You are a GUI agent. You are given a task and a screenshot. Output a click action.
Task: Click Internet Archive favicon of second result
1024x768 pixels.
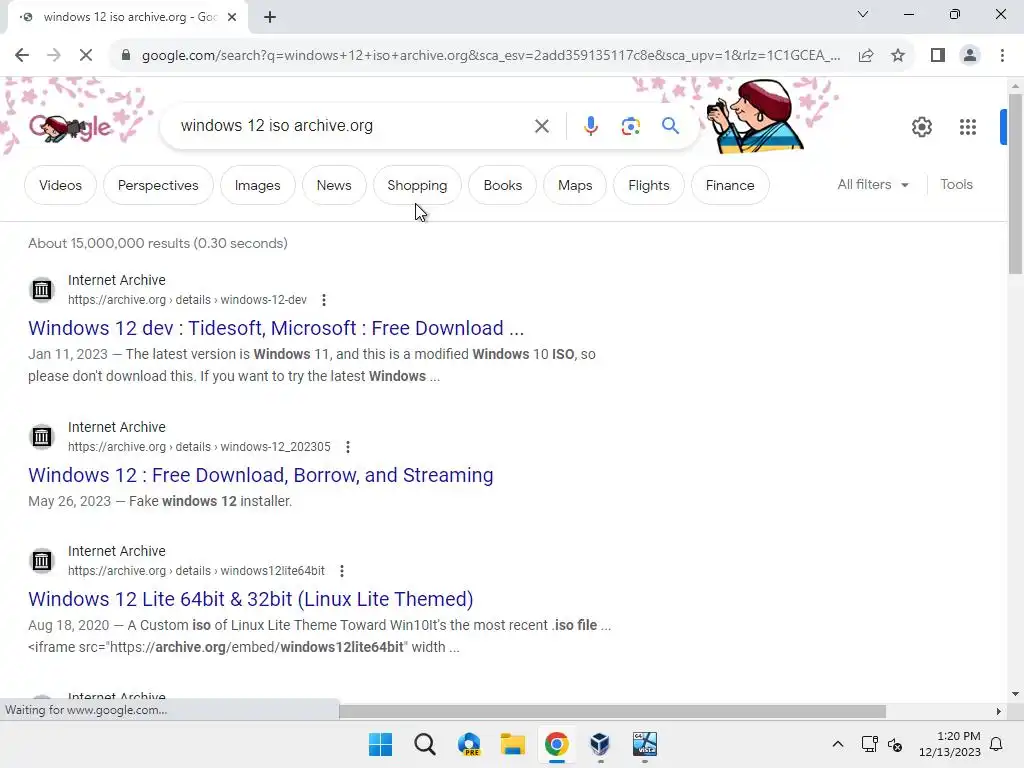pyautogui.click(x=42, y=436)
